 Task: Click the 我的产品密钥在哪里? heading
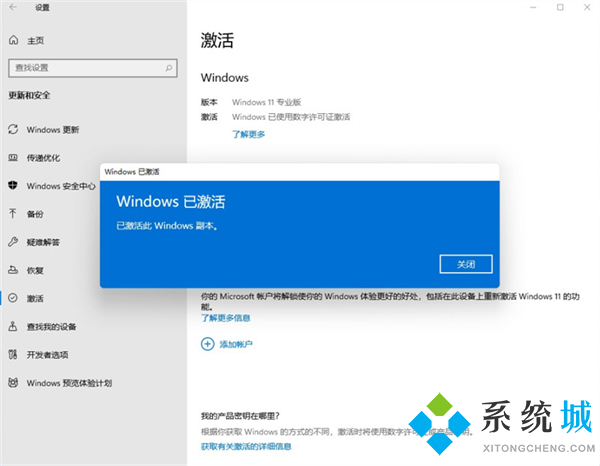tap(240, 416)
